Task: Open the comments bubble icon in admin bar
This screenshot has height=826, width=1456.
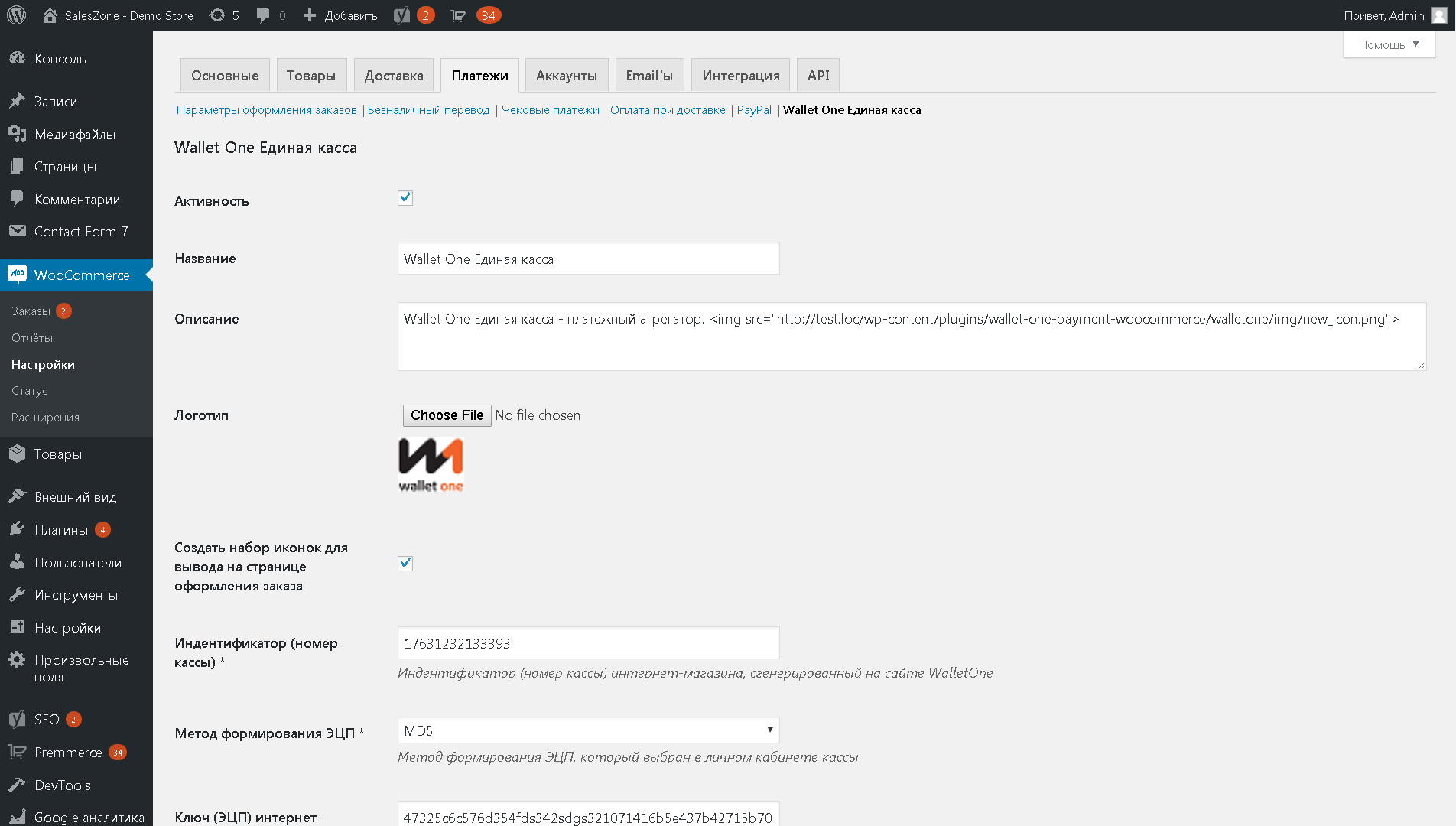Action: [x=263, y=15]
